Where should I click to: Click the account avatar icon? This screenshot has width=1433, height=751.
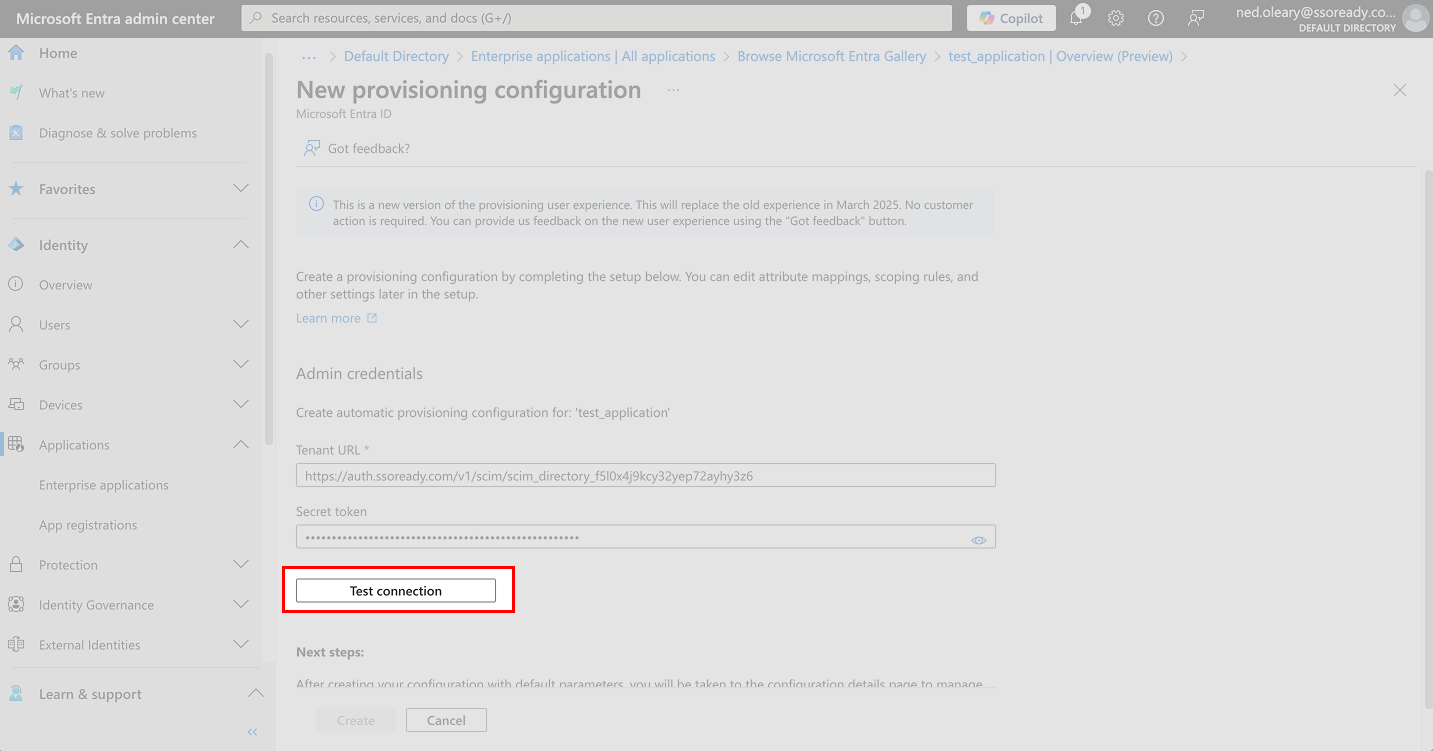tap(1415, 18)
